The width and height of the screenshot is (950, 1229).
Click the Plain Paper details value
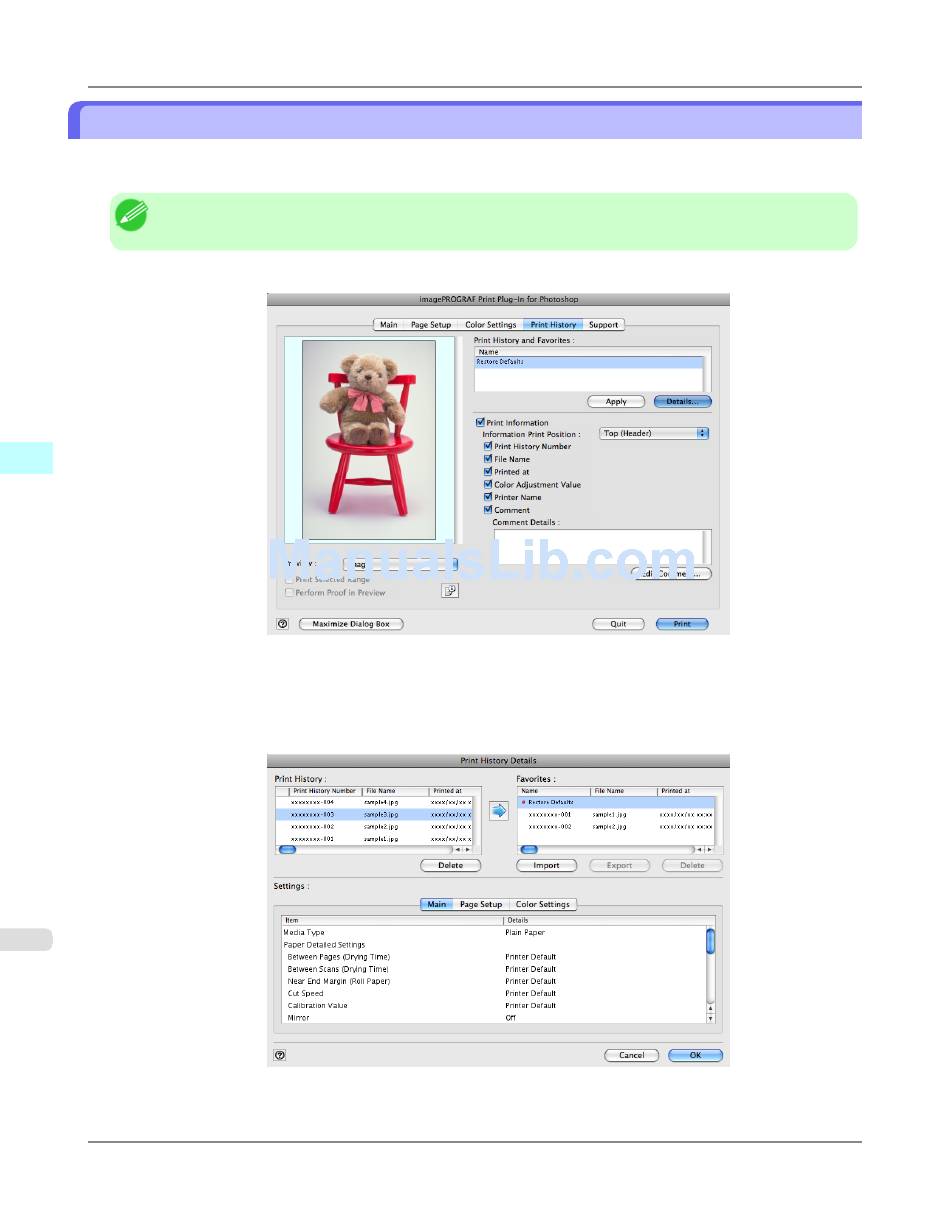pos(525,932)
